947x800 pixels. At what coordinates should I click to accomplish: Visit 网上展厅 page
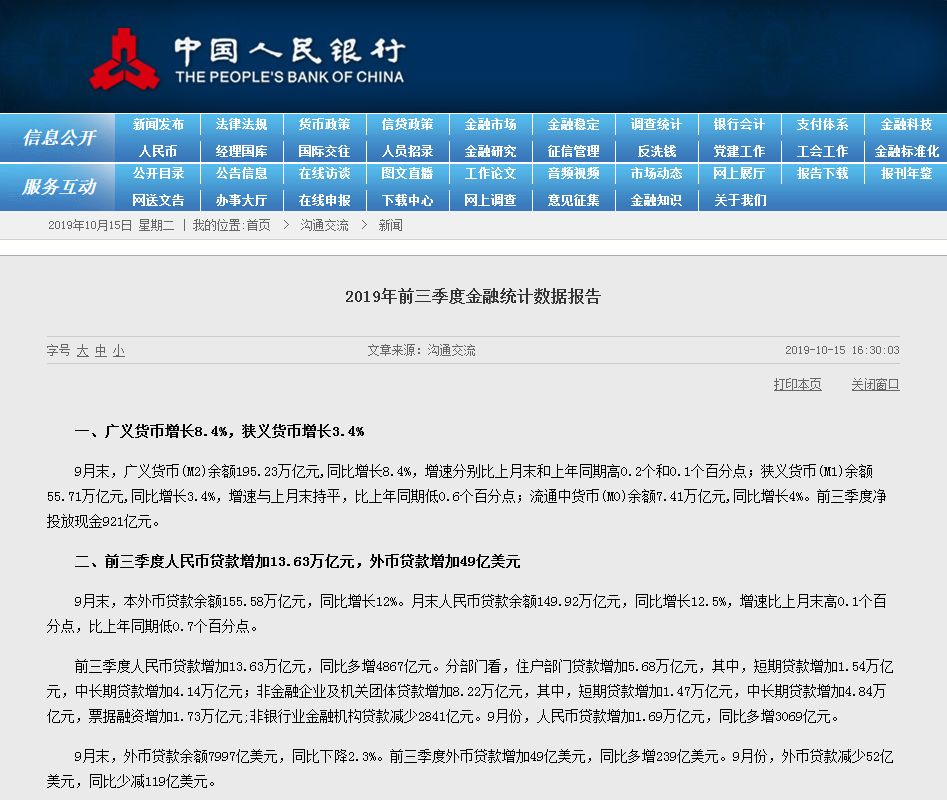point(739,173)
